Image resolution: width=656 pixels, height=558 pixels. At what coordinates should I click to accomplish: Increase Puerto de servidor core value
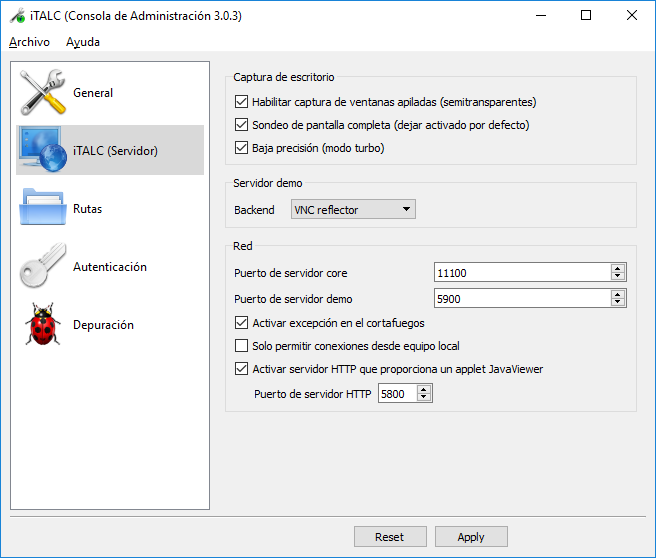[x=618, y=269]
